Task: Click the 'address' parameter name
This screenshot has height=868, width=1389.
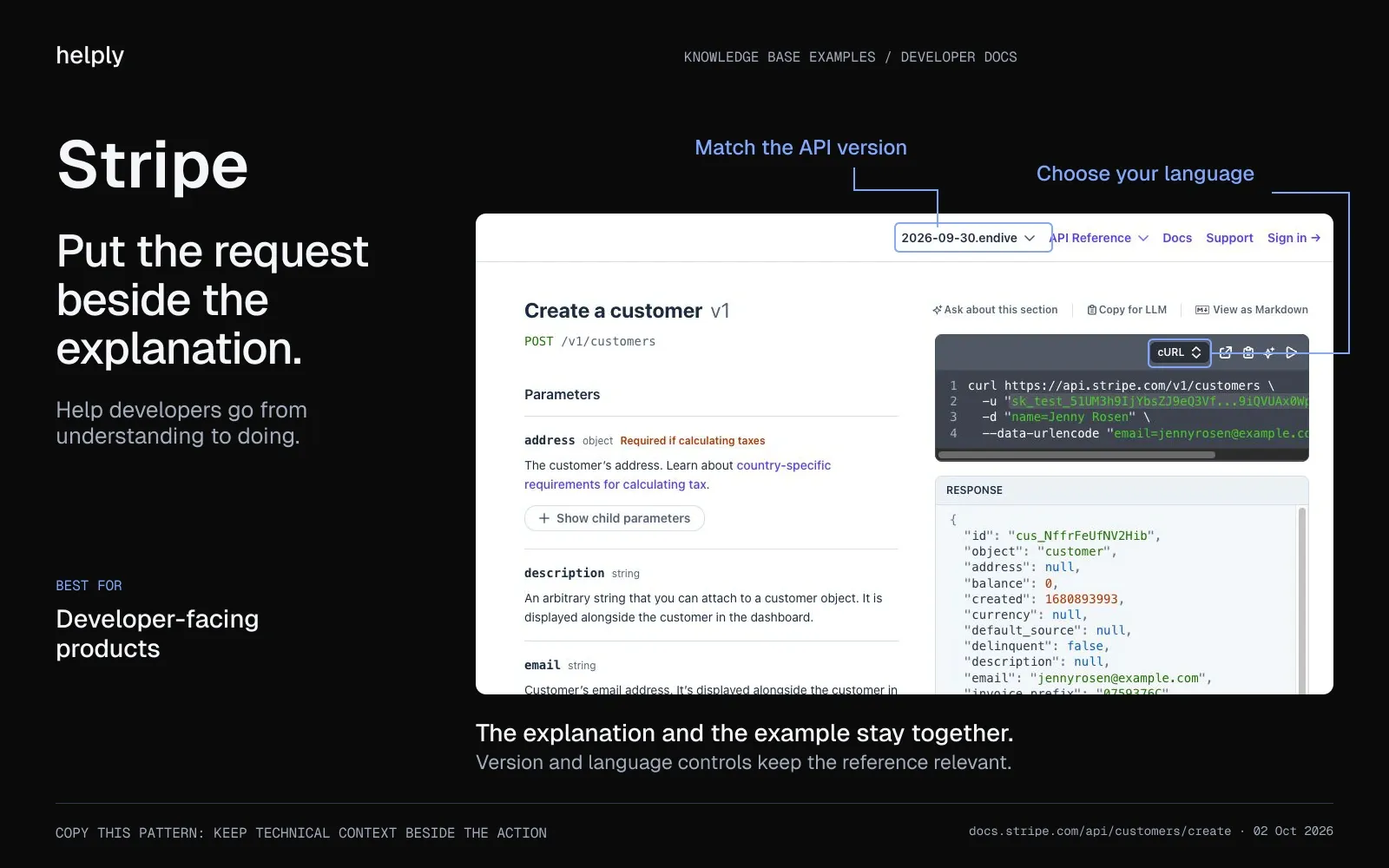Action: point(550,440)
